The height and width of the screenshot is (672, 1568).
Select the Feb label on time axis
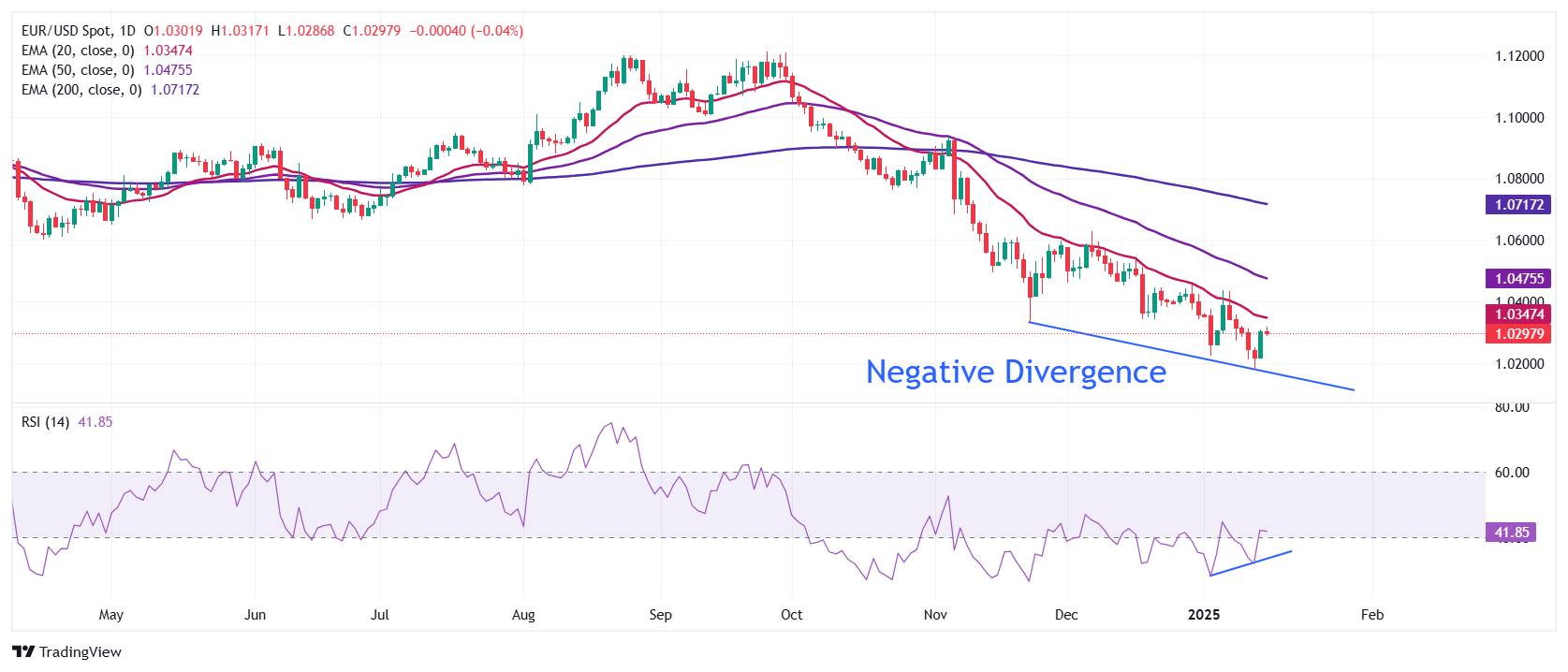[1371, 615]
